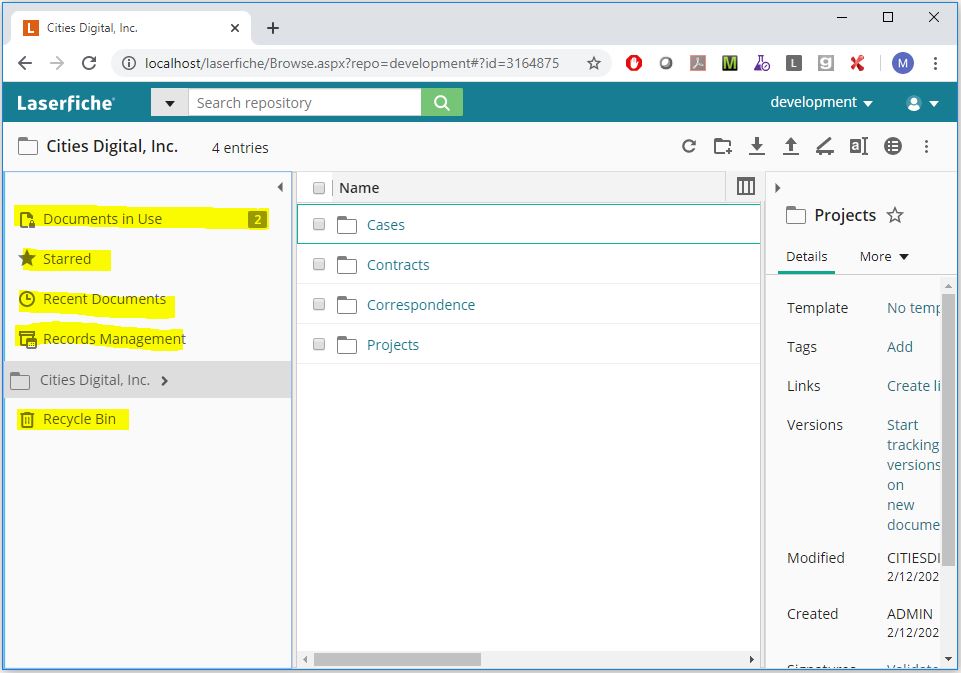
Task: Star the Projects folder in details pane
Action: tap(895, 215)
